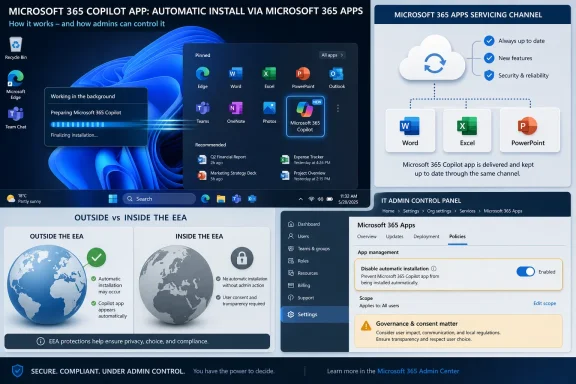Click Org settings in the breadcrumb

[x=439, y=211]
